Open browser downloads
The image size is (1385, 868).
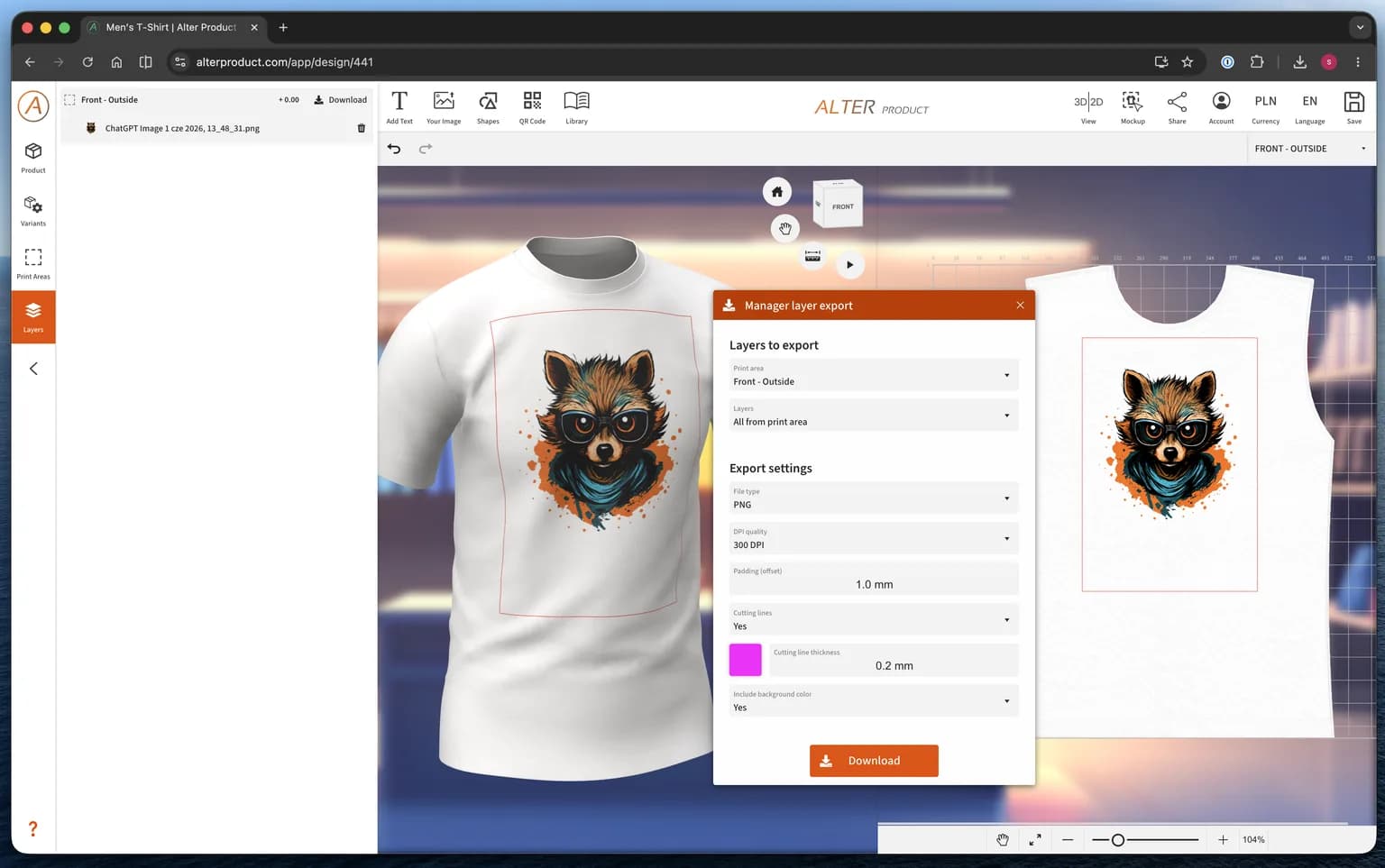pos(1299,62)
